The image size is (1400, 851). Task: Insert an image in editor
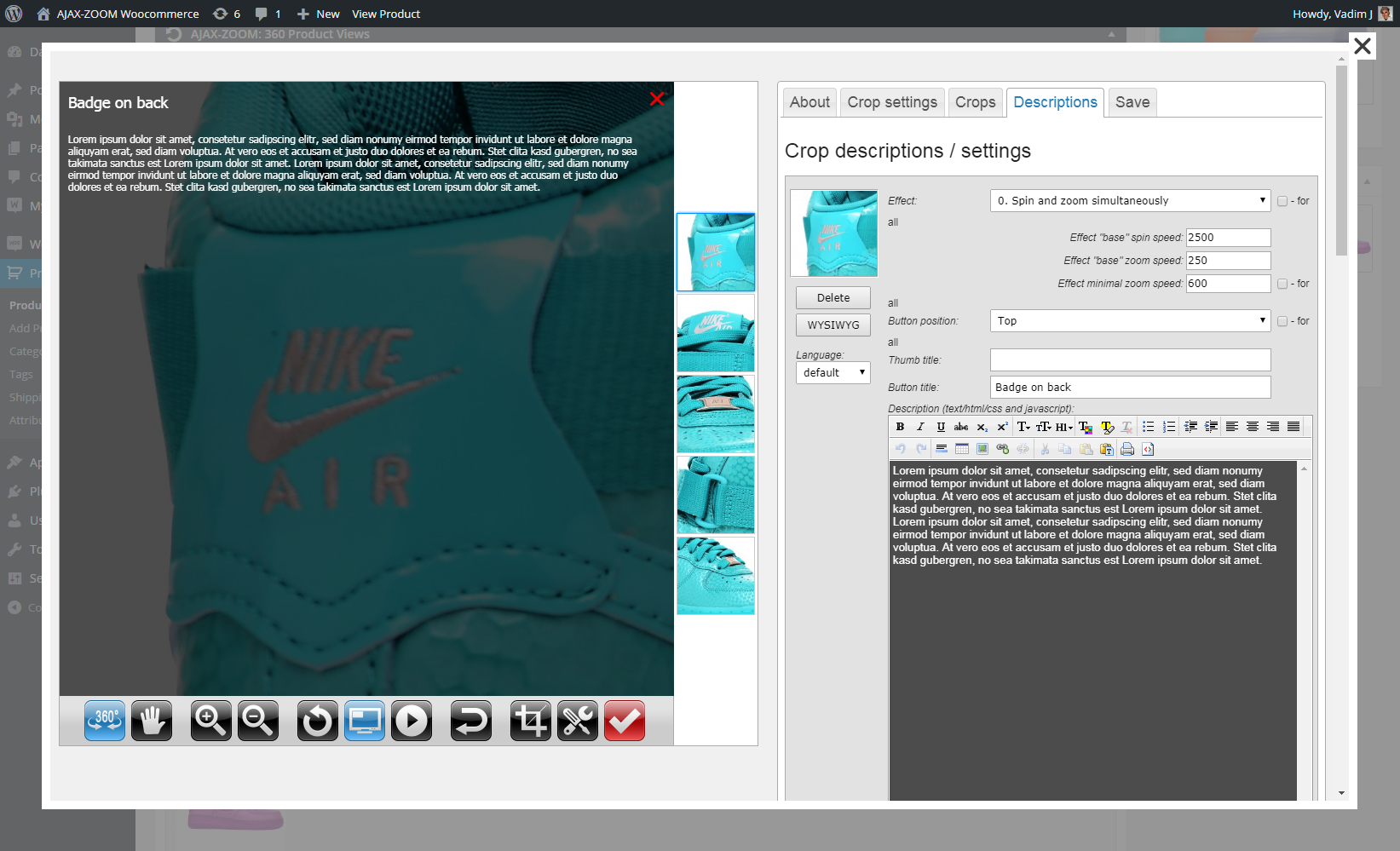point(982,449)
